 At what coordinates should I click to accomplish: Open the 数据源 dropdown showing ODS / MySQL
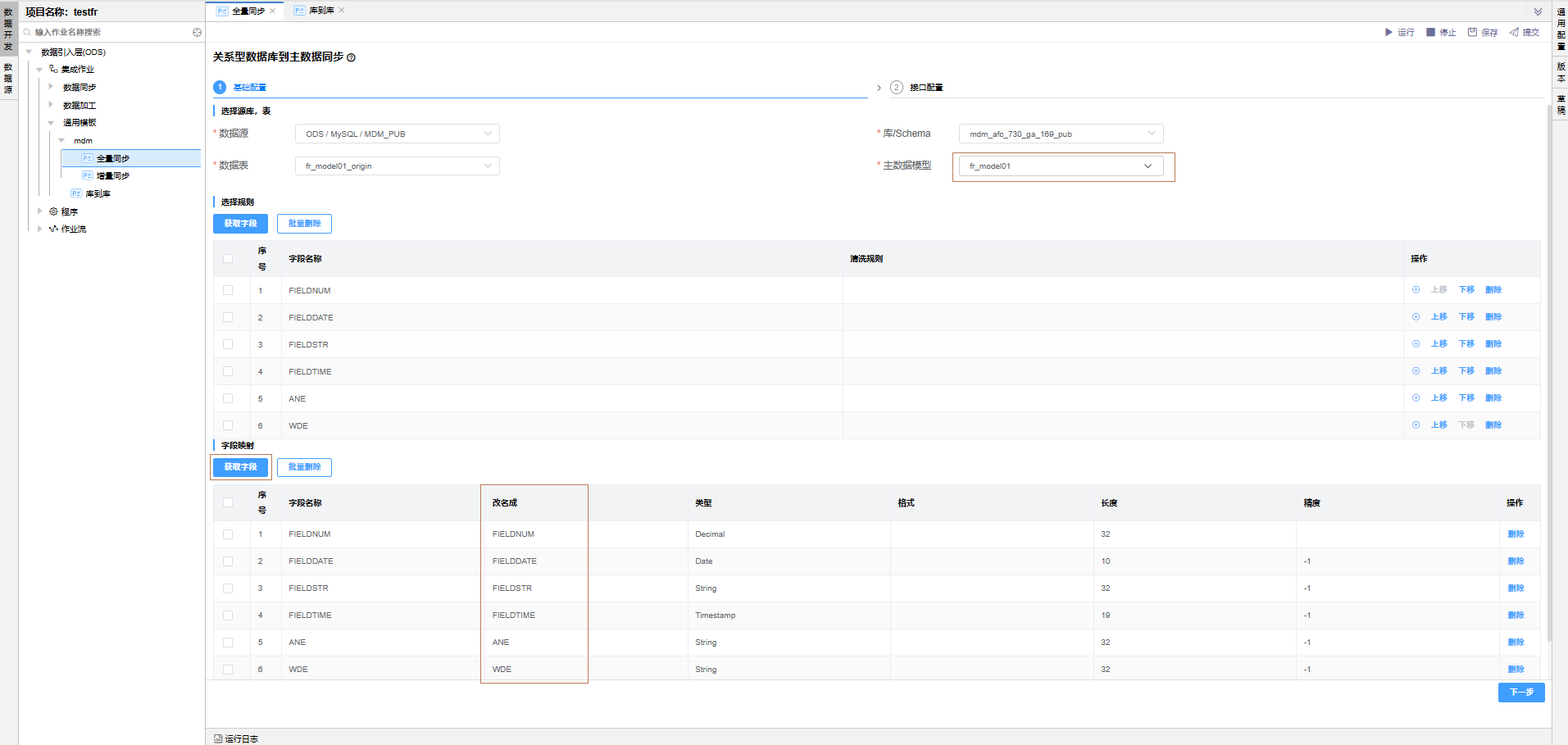tap(397, 134)
